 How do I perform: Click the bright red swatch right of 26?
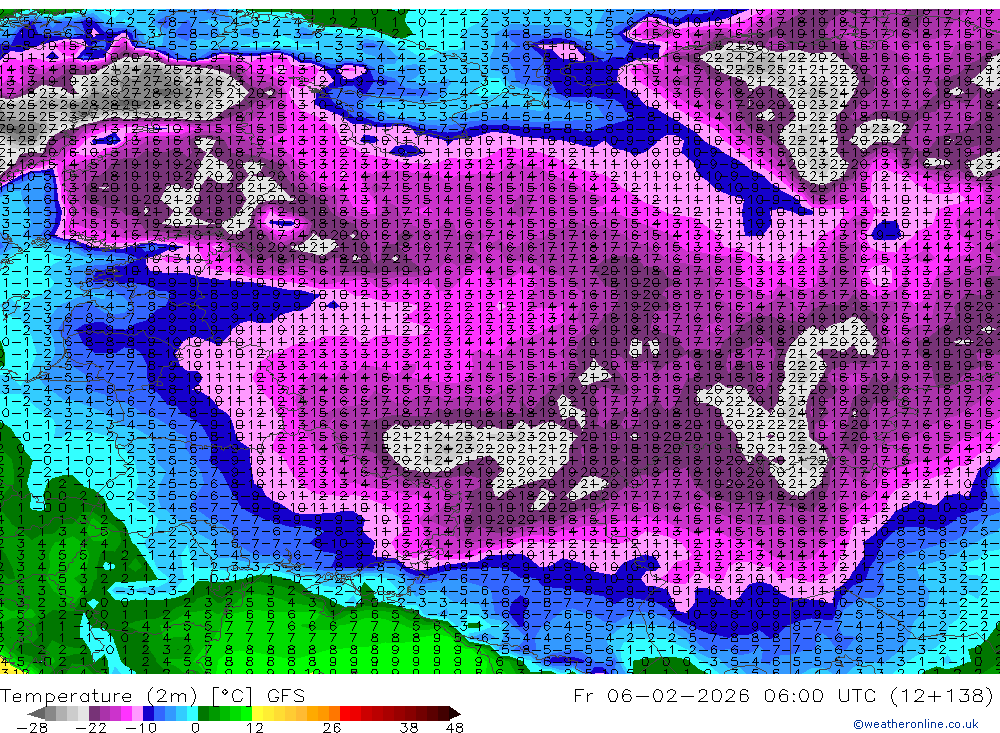click(345, 713)
